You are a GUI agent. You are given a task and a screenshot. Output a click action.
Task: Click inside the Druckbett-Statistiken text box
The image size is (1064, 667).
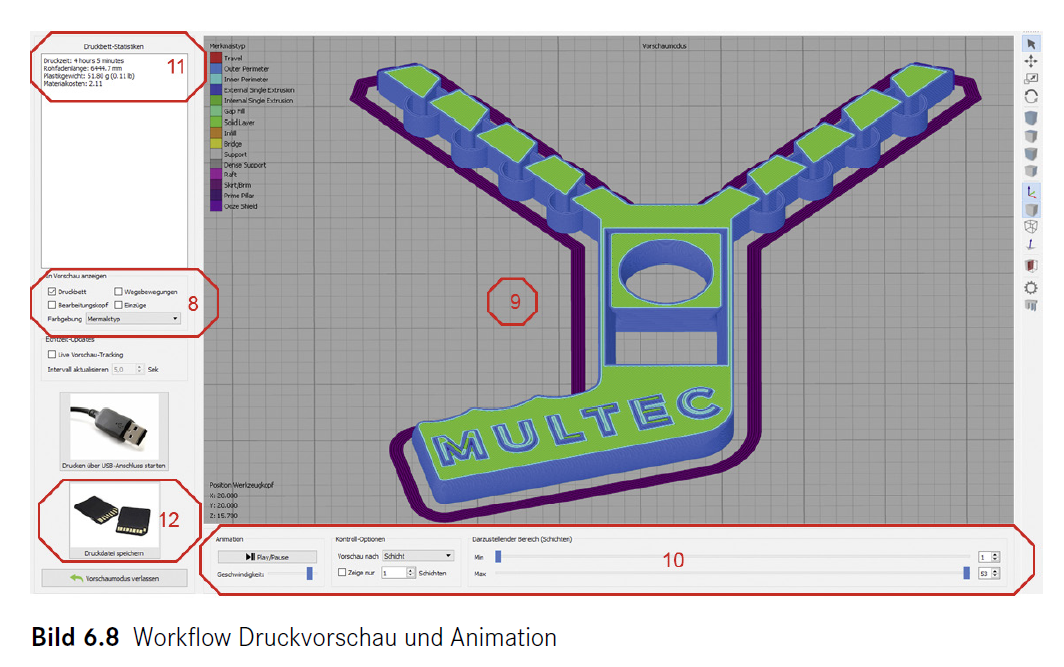114,161
